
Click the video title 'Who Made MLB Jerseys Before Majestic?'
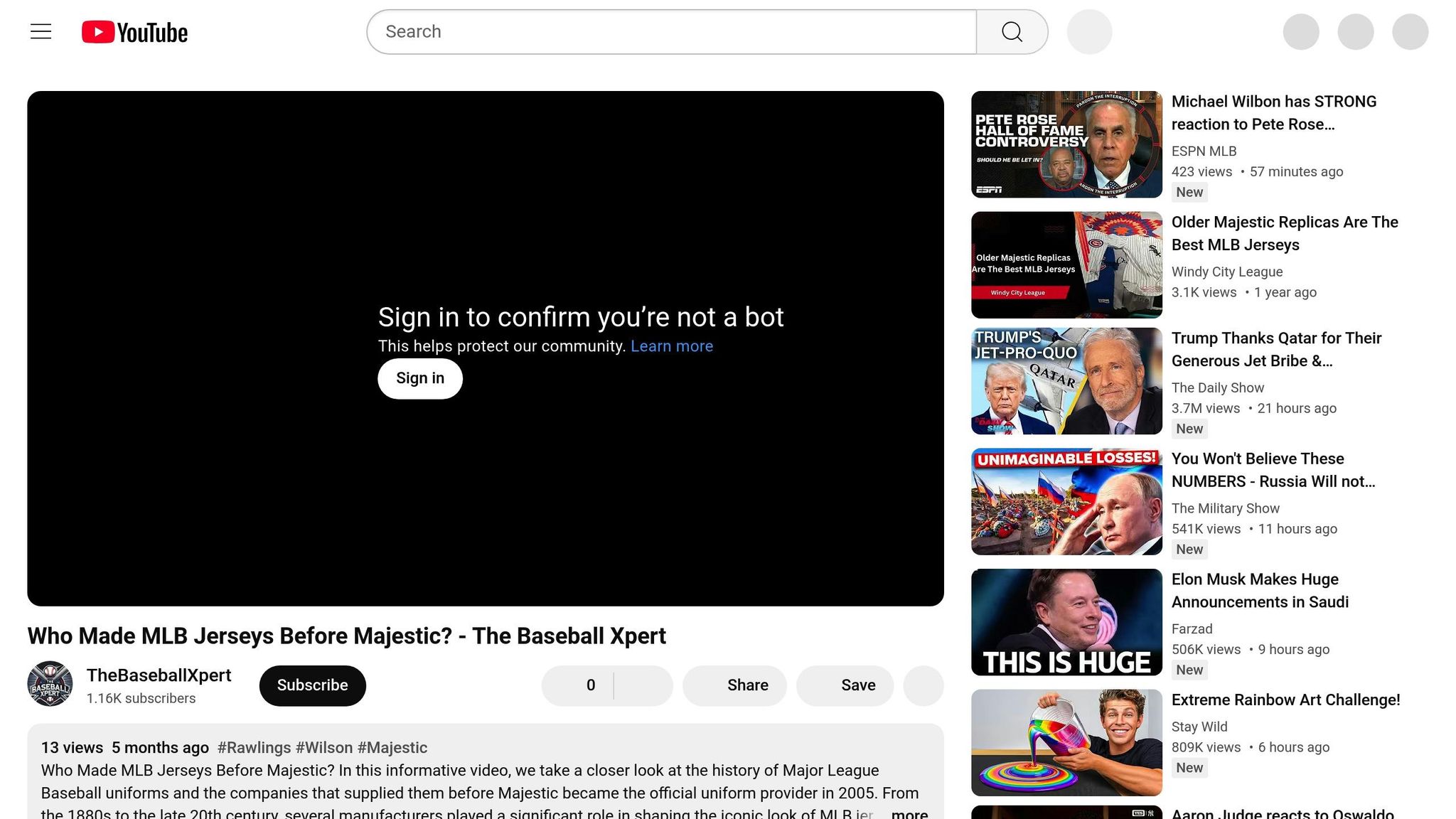(346, 636)
